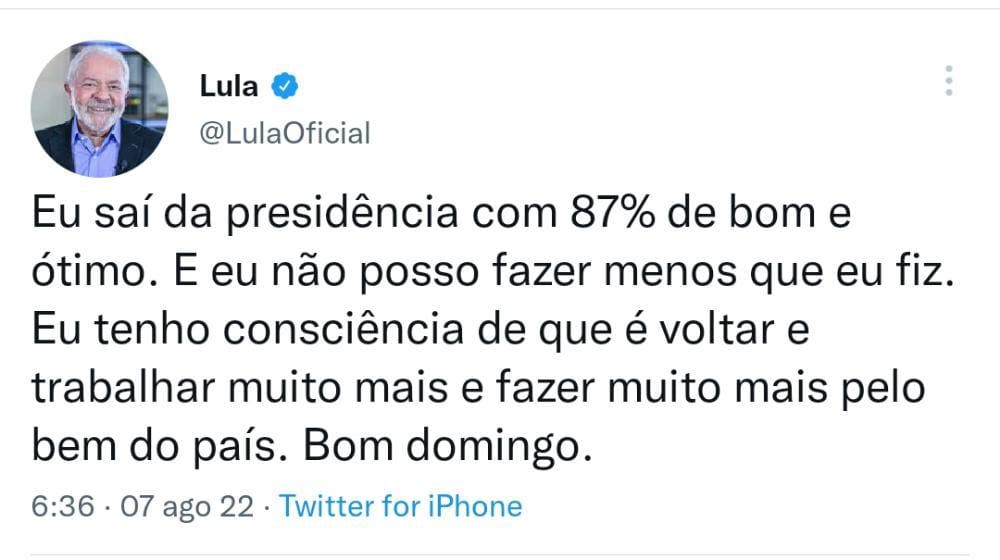Viewport: 1000px width, 560px height.
Task: Click the 6:36 tweet timestamp
Action: pos(62,506)
